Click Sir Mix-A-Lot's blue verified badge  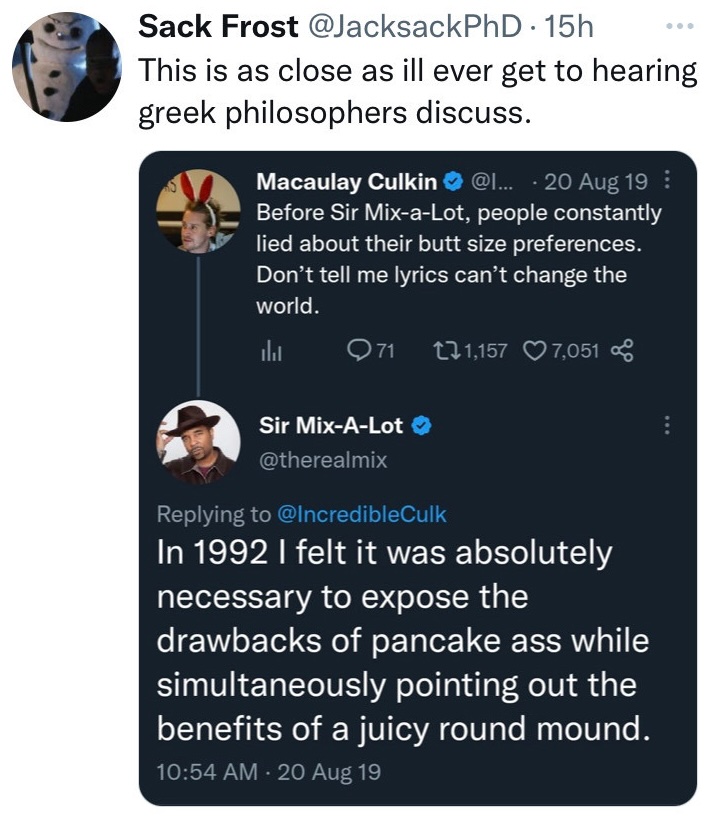421,426
